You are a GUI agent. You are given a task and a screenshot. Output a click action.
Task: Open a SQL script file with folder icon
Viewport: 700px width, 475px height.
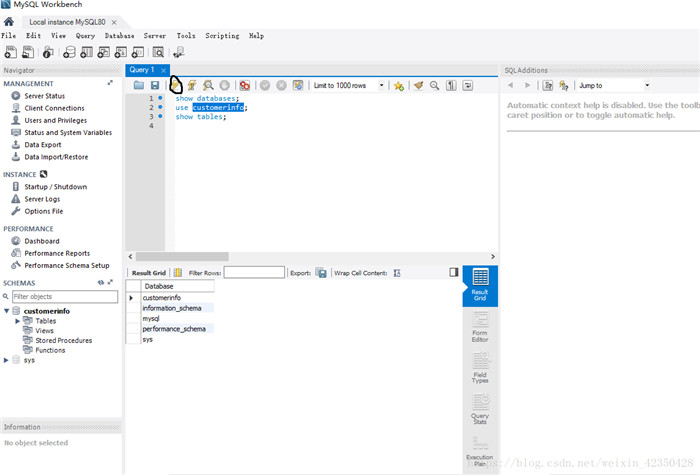pyautogui.click(x=140, y=86)
